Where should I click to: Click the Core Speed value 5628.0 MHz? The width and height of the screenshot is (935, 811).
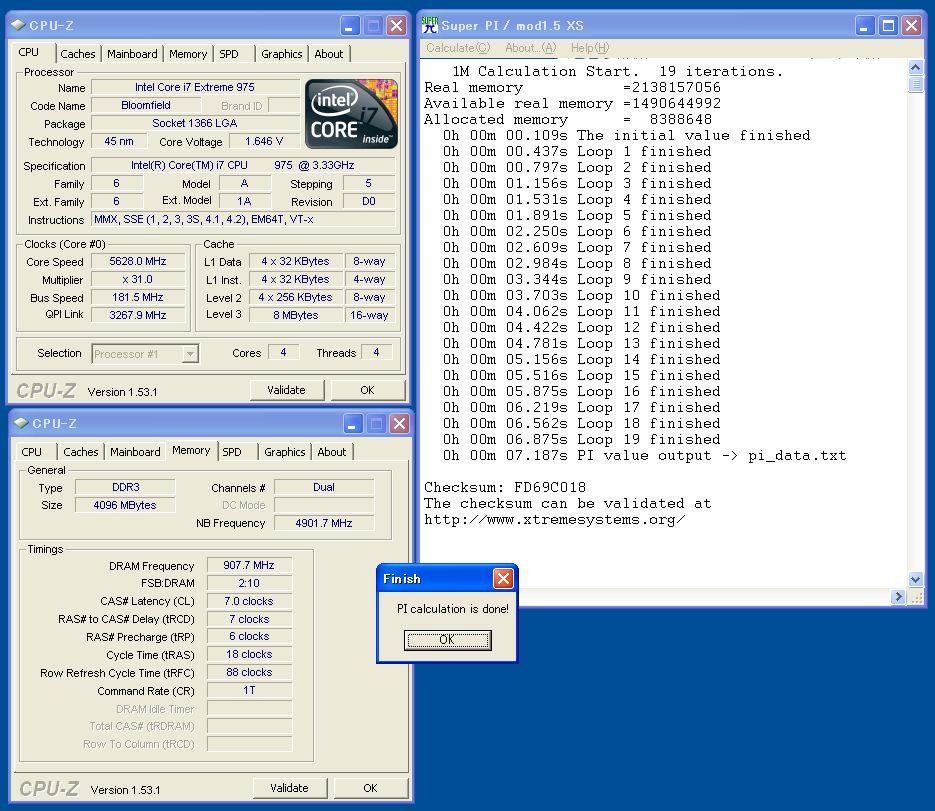(x=138, y=261)
